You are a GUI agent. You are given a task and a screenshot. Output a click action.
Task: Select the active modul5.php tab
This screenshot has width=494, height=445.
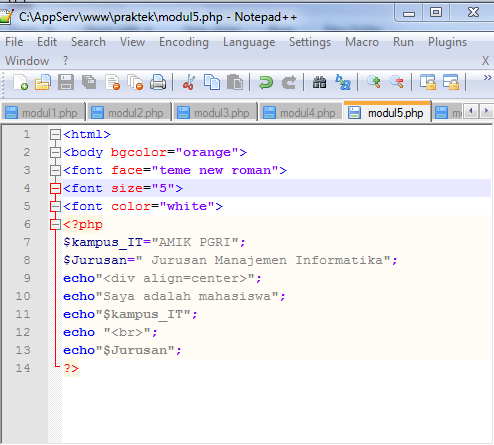[x=387, y=112]
